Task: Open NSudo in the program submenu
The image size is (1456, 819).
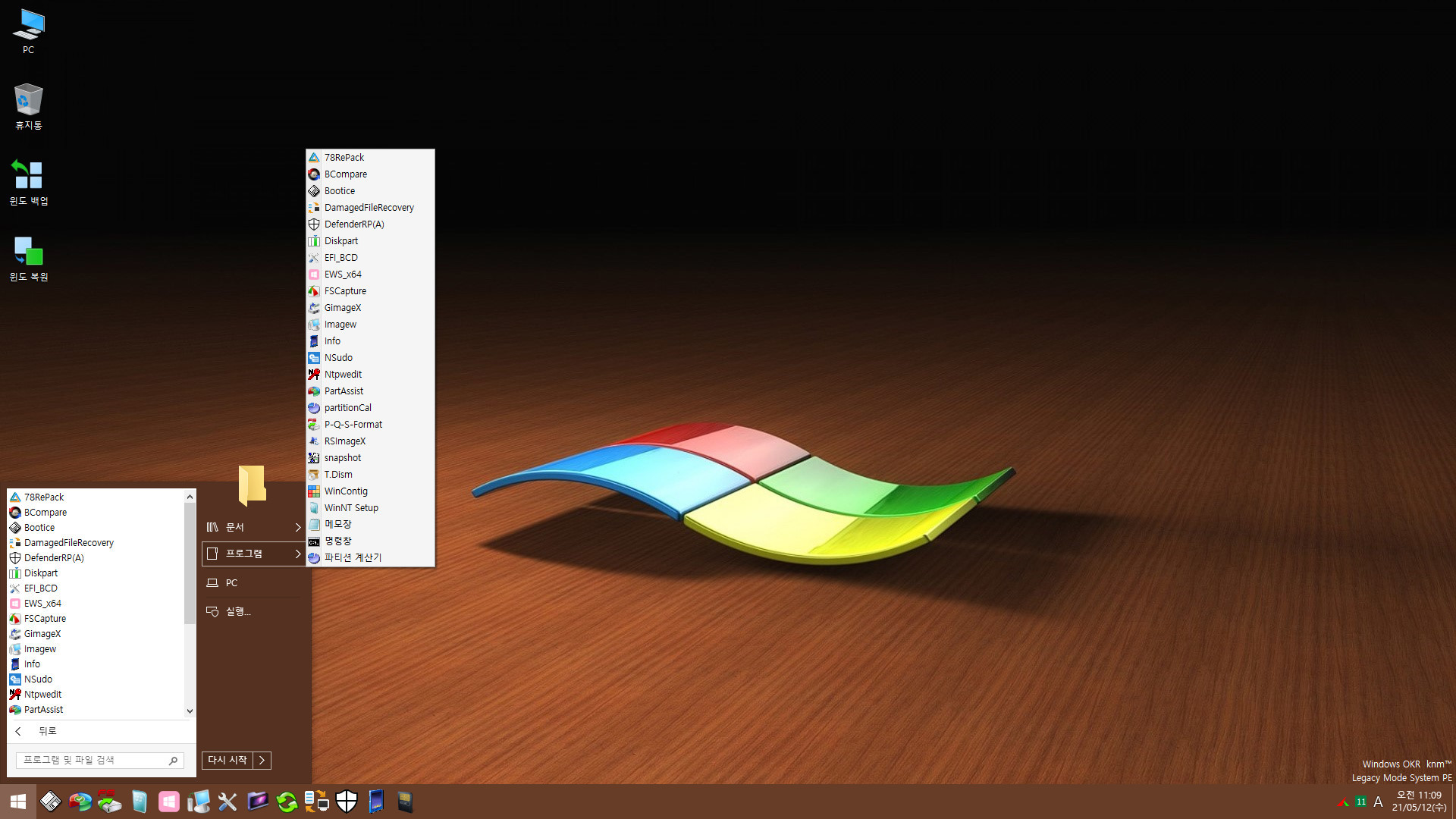Action: [370, 358]
